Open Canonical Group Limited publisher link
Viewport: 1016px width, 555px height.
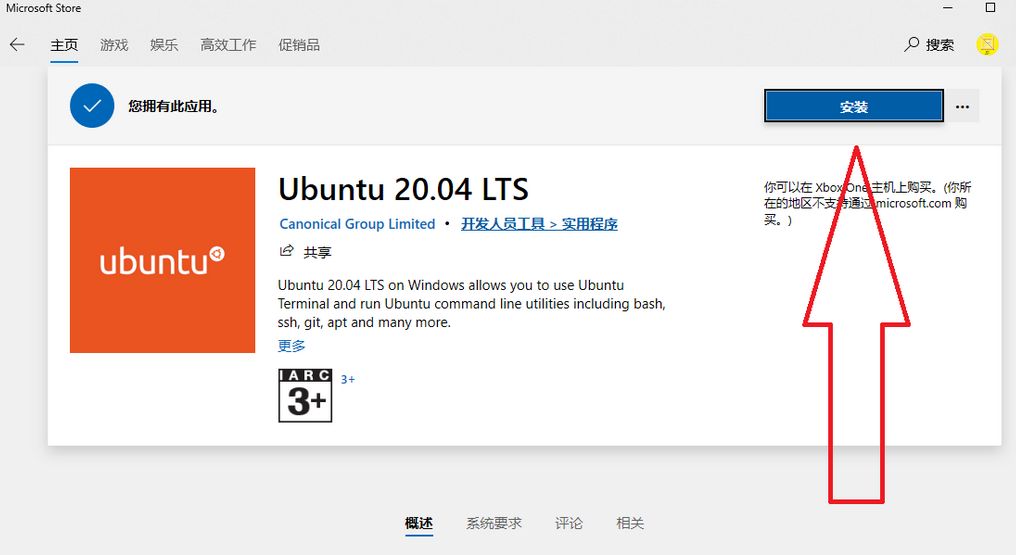click(x=357, y=224)
